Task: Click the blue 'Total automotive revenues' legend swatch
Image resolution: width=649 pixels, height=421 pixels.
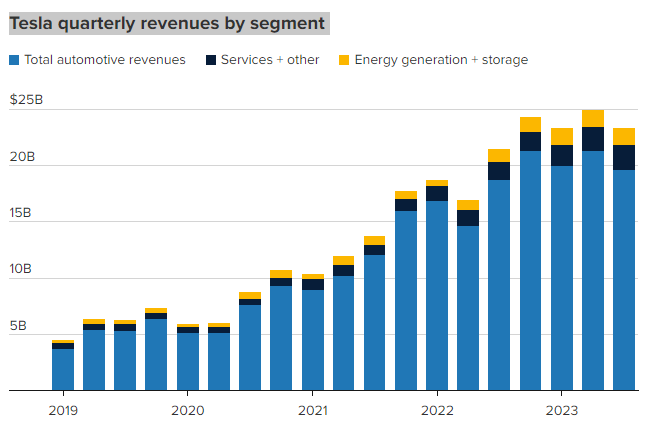Action: click(14, 60)
